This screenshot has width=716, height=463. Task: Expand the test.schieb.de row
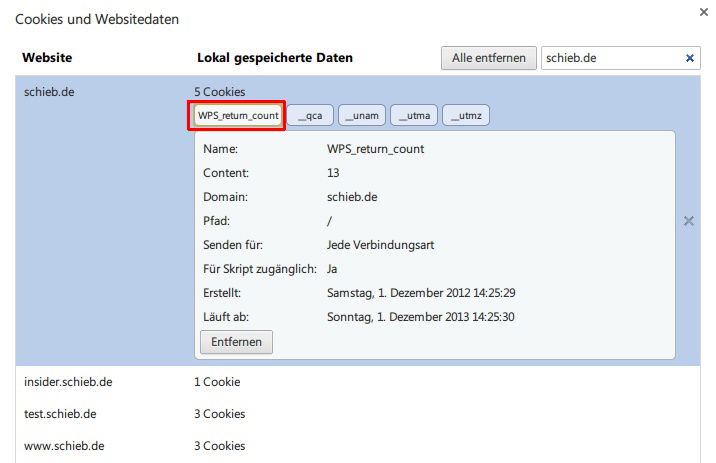pos(358,414)
